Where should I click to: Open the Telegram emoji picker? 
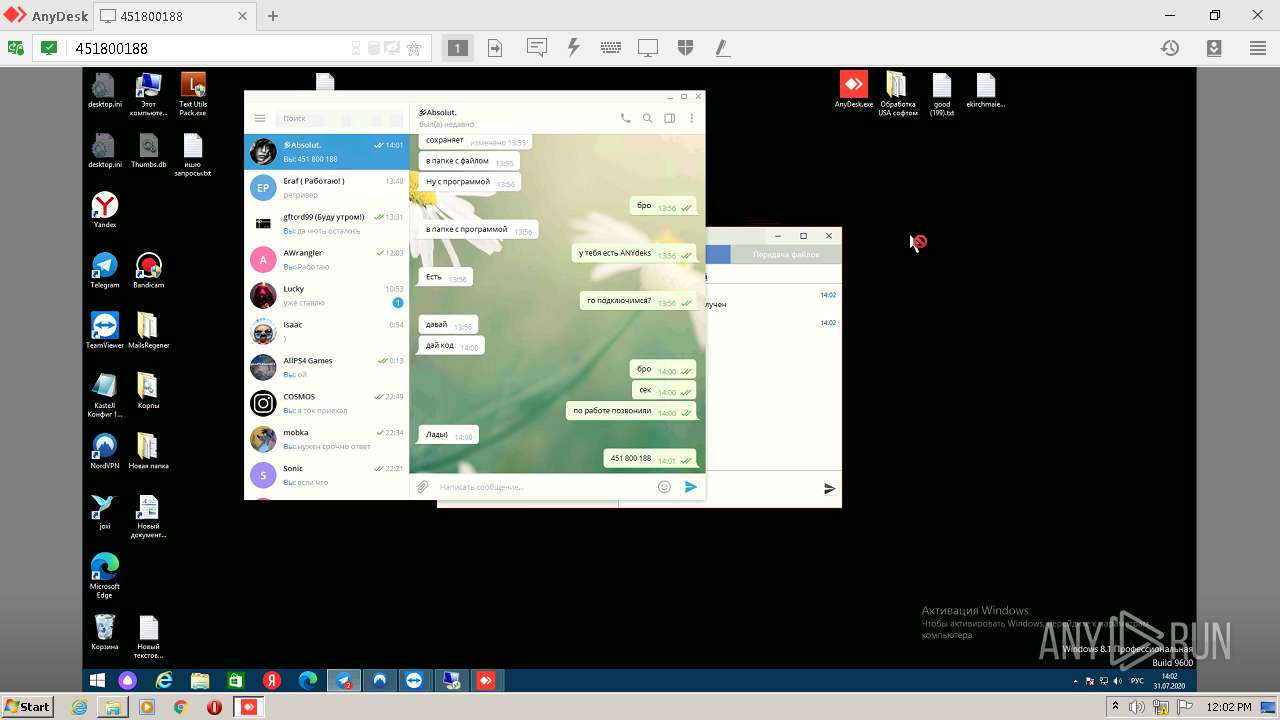coord(664,487)
